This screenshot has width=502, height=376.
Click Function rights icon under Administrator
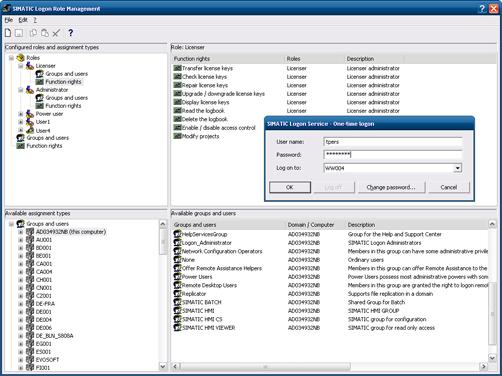point(40,106)
